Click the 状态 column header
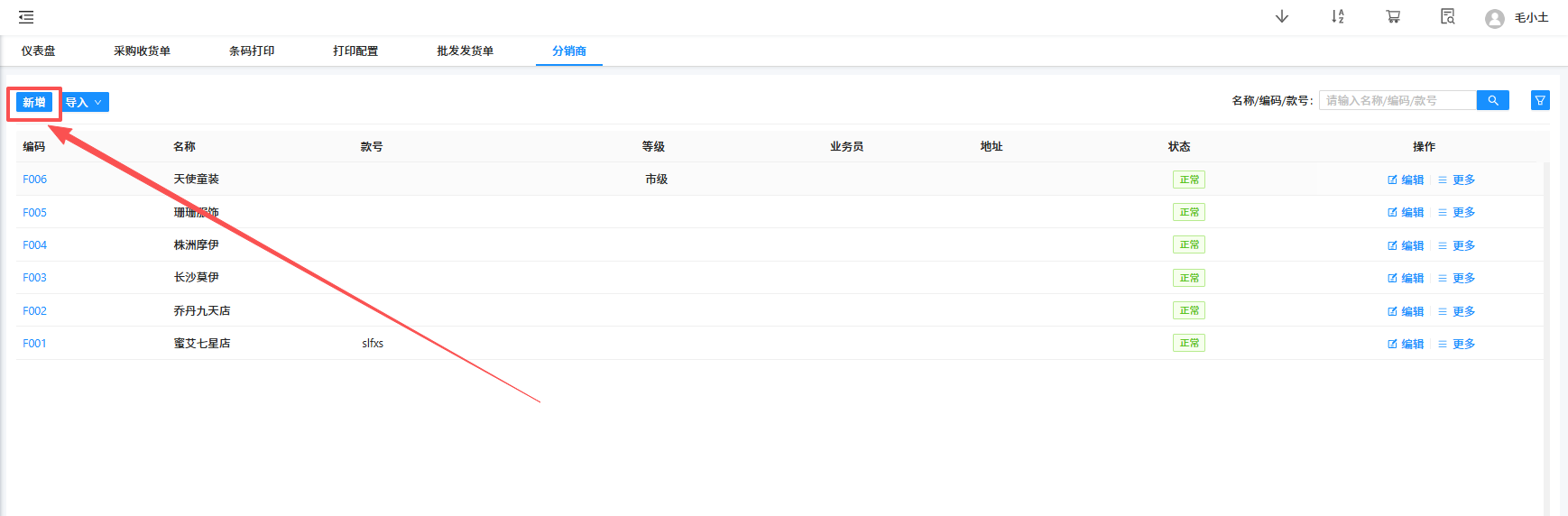1568x516 pixels. click(1179, 146)
